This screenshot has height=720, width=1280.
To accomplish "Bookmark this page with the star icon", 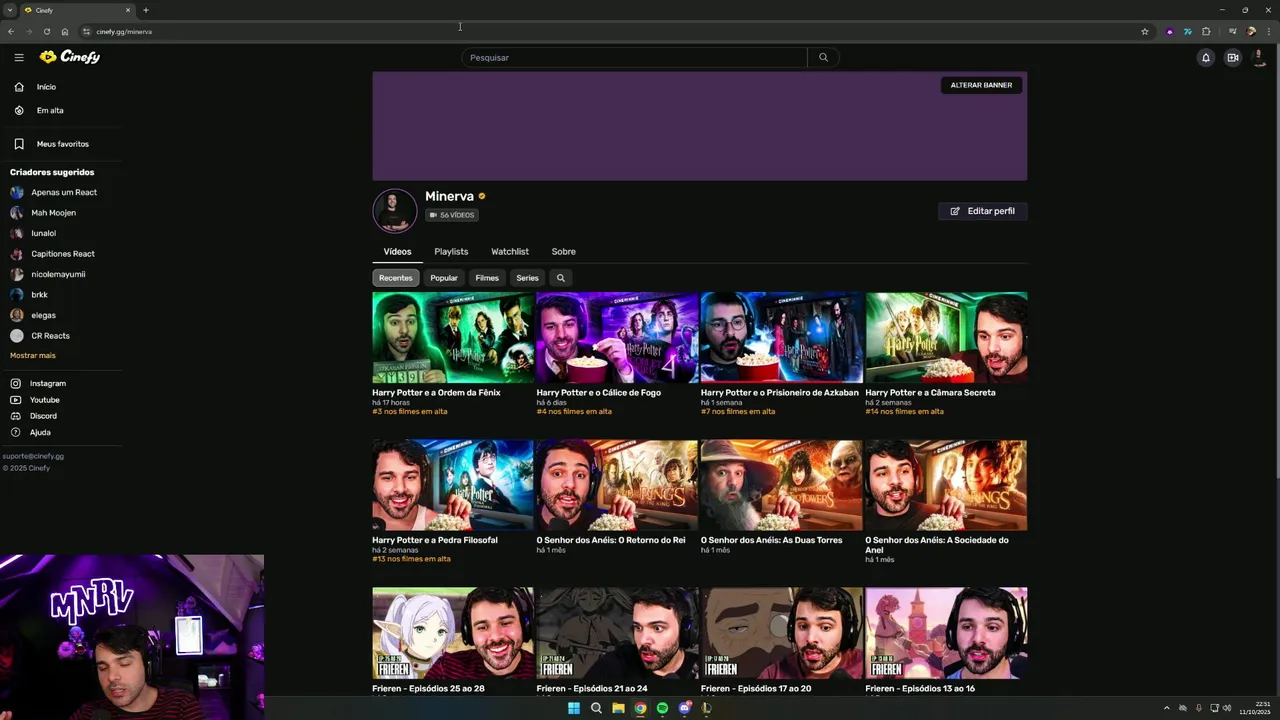I will pyautogui.click(x=1145, y=31).
